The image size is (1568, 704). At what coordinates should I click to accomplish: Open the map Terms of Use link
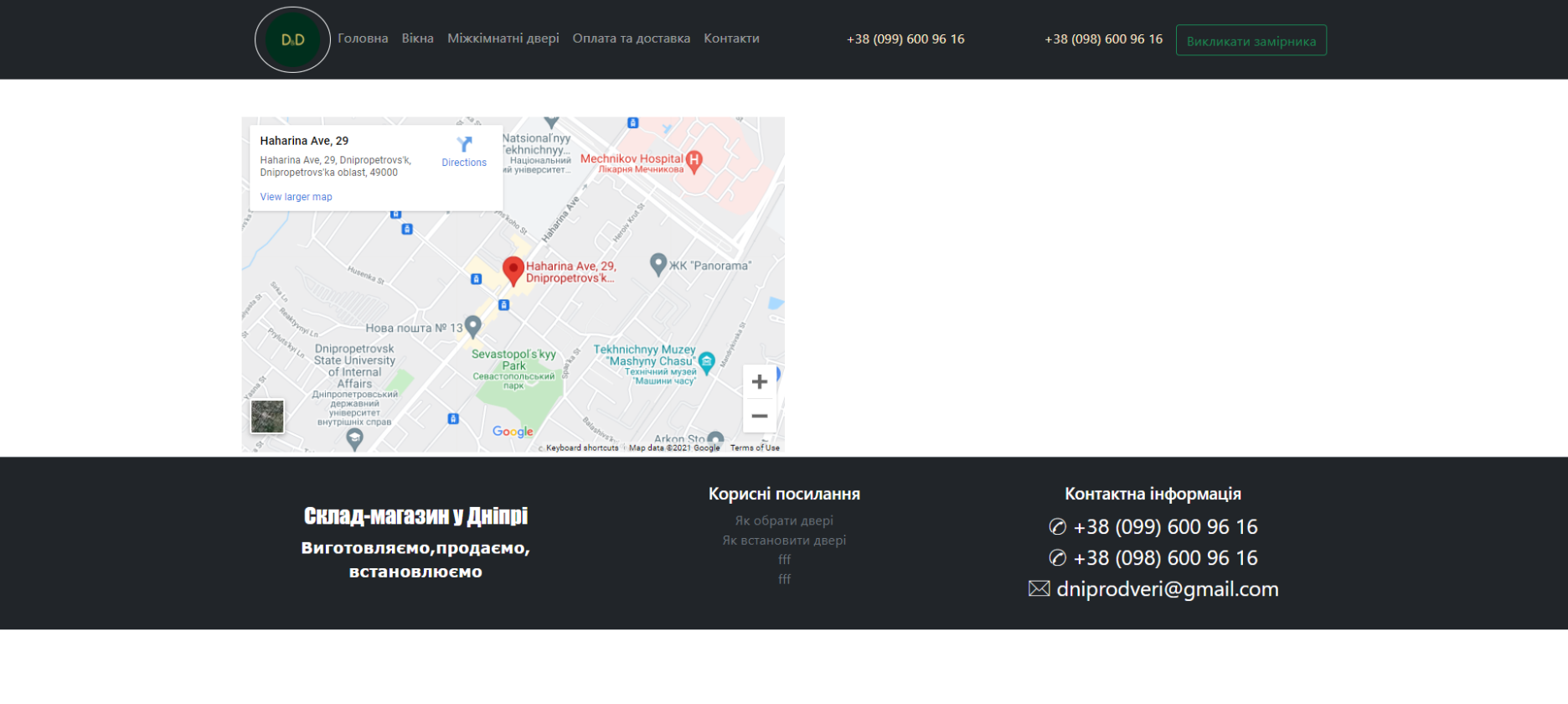[755, 448]
